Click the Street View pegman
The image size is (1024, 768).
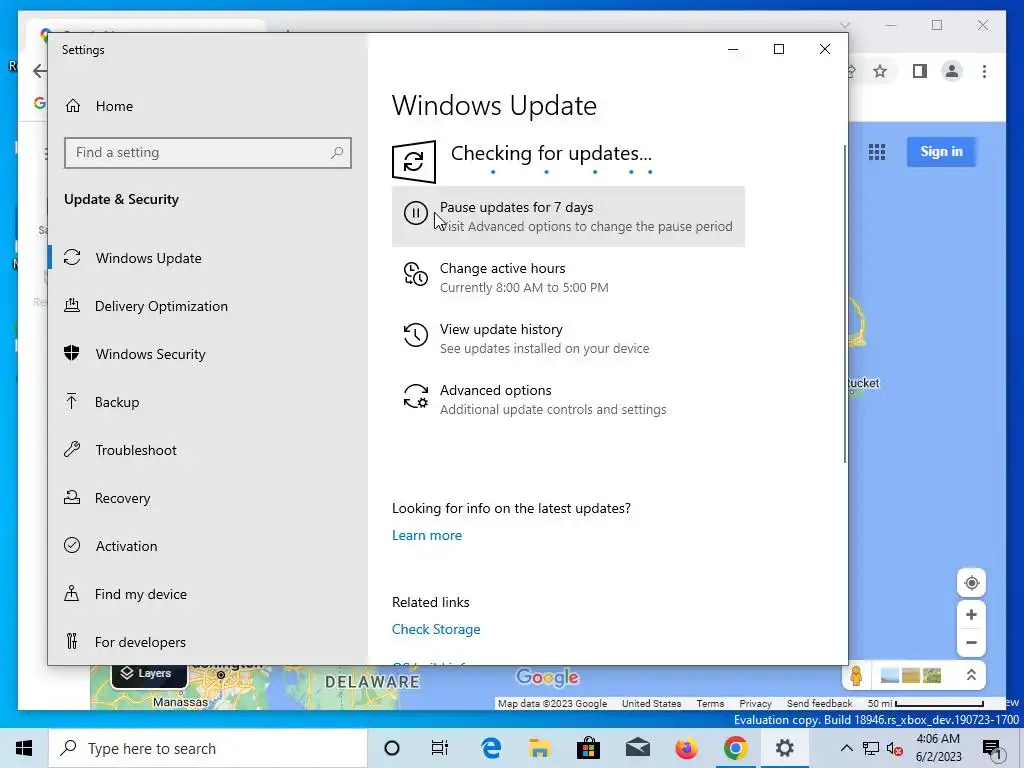pyautogui.click(x=856, y=675)
